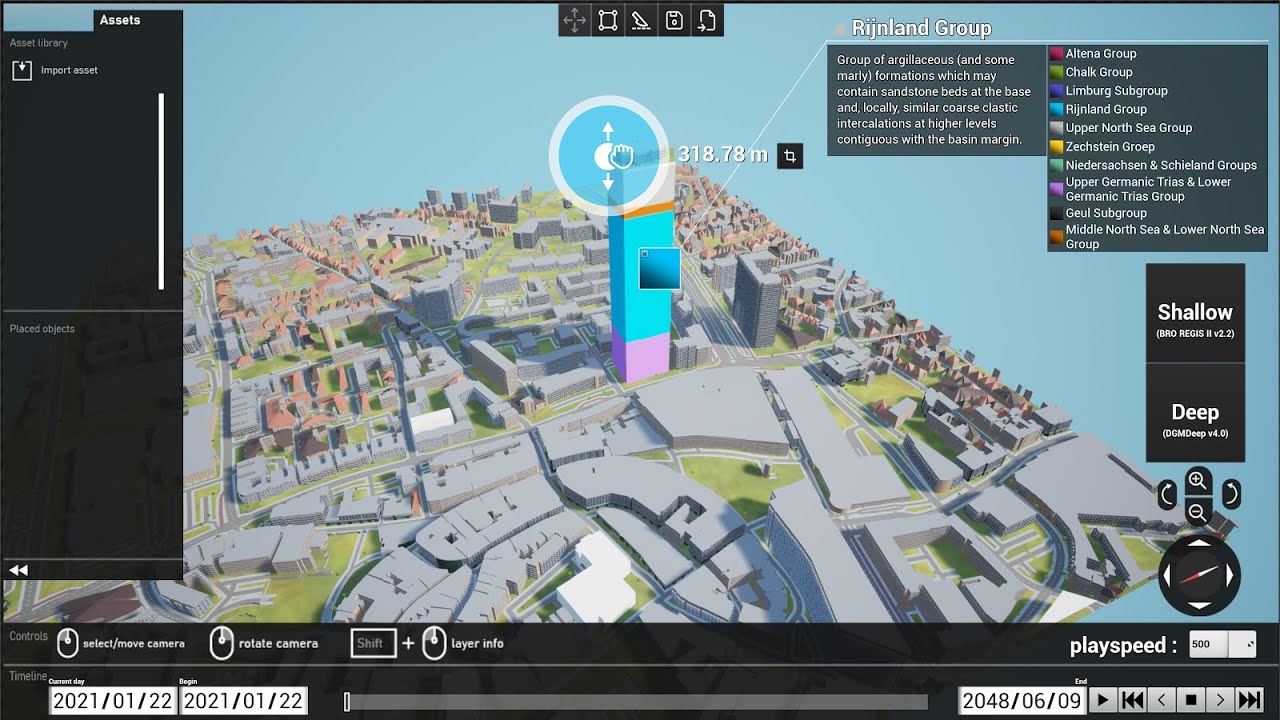The height and width of the screenshot is (720, 1280).
Task: Collapse the Assets panel with double arrows
Action: [18, 570]
